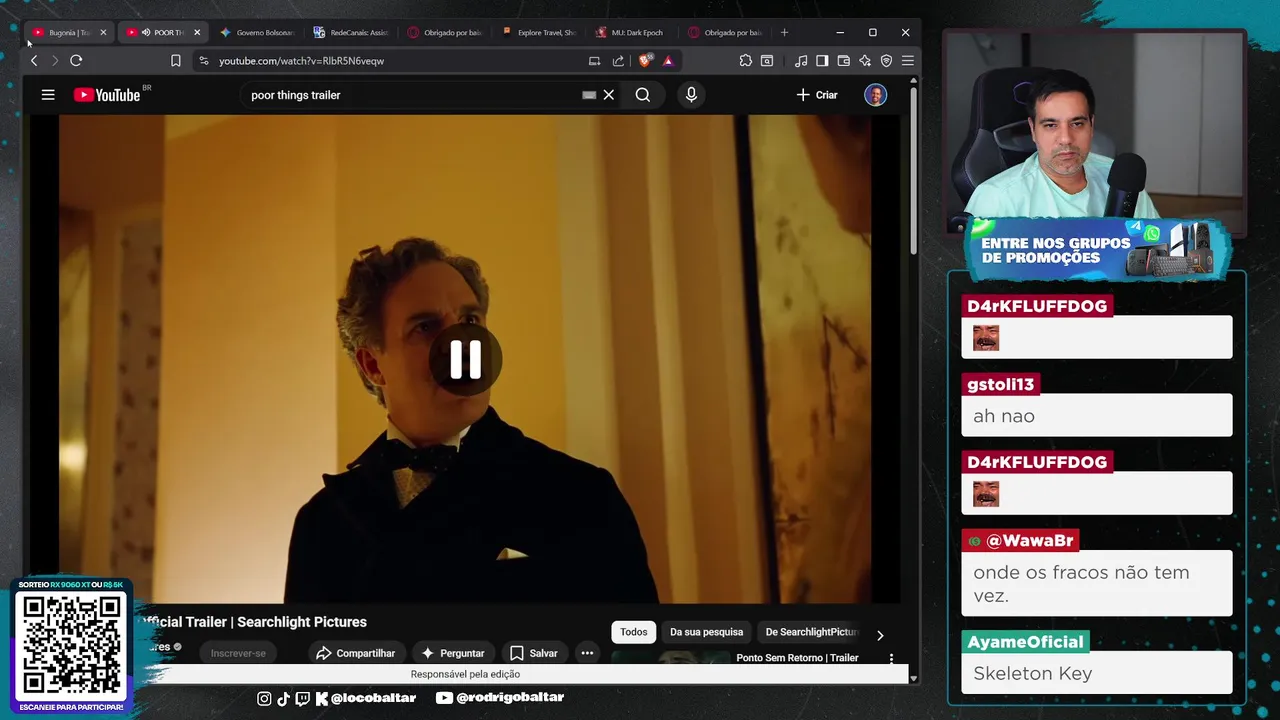Click the gstoli13 chat username
Viewport: 1280px width, 720px height.
[1001, 384]
